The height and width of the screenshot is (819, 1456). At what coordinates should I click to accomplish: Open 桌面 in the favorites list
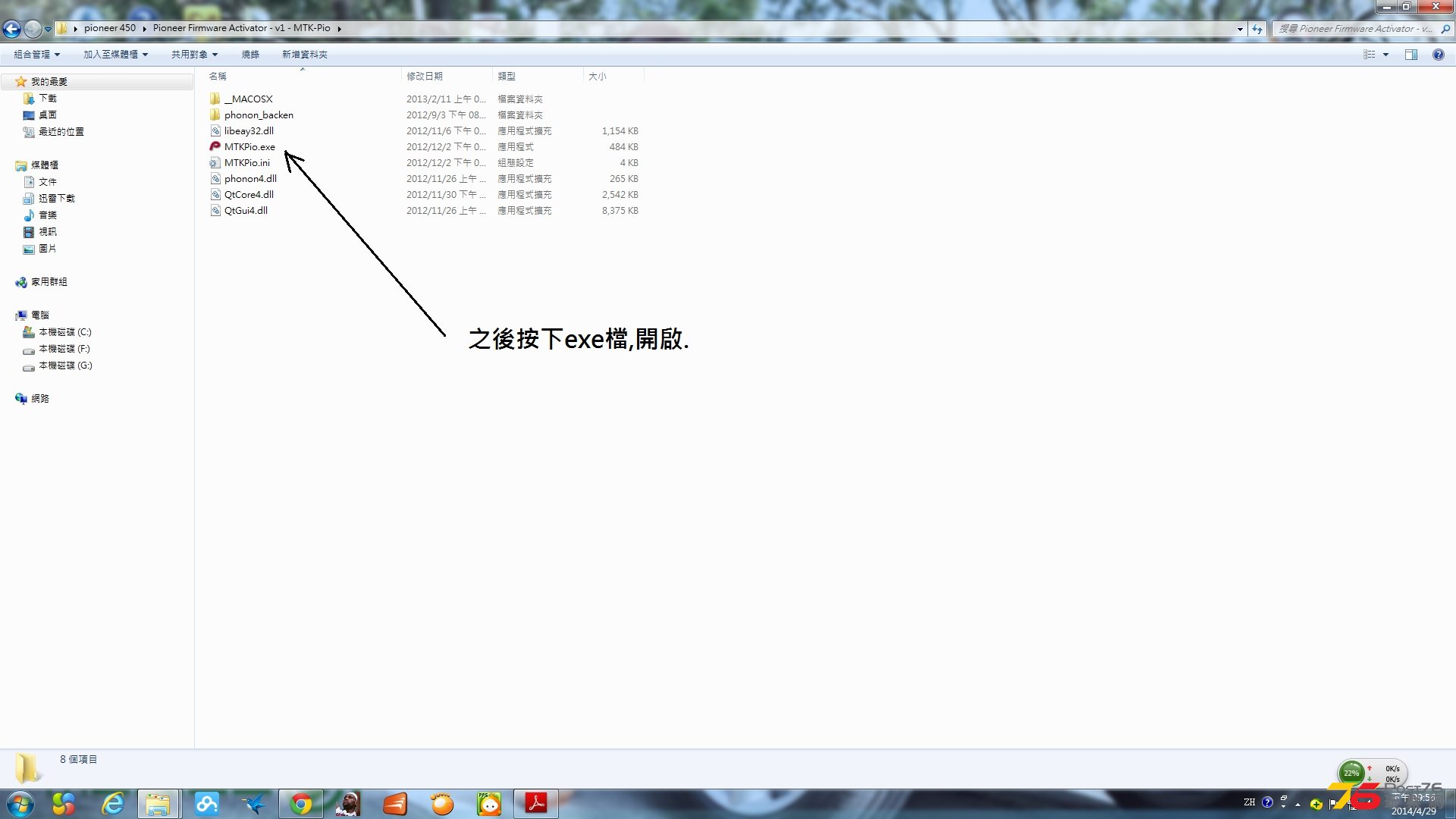[x=48, y=115]
